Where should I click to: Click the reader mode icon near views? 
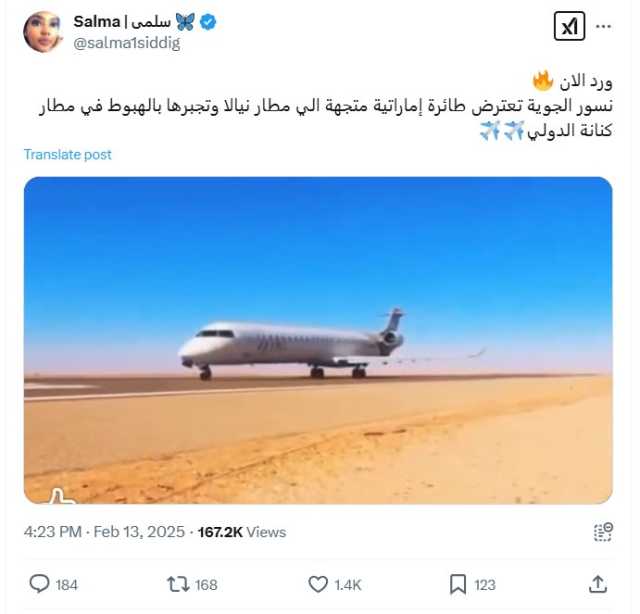603,532
